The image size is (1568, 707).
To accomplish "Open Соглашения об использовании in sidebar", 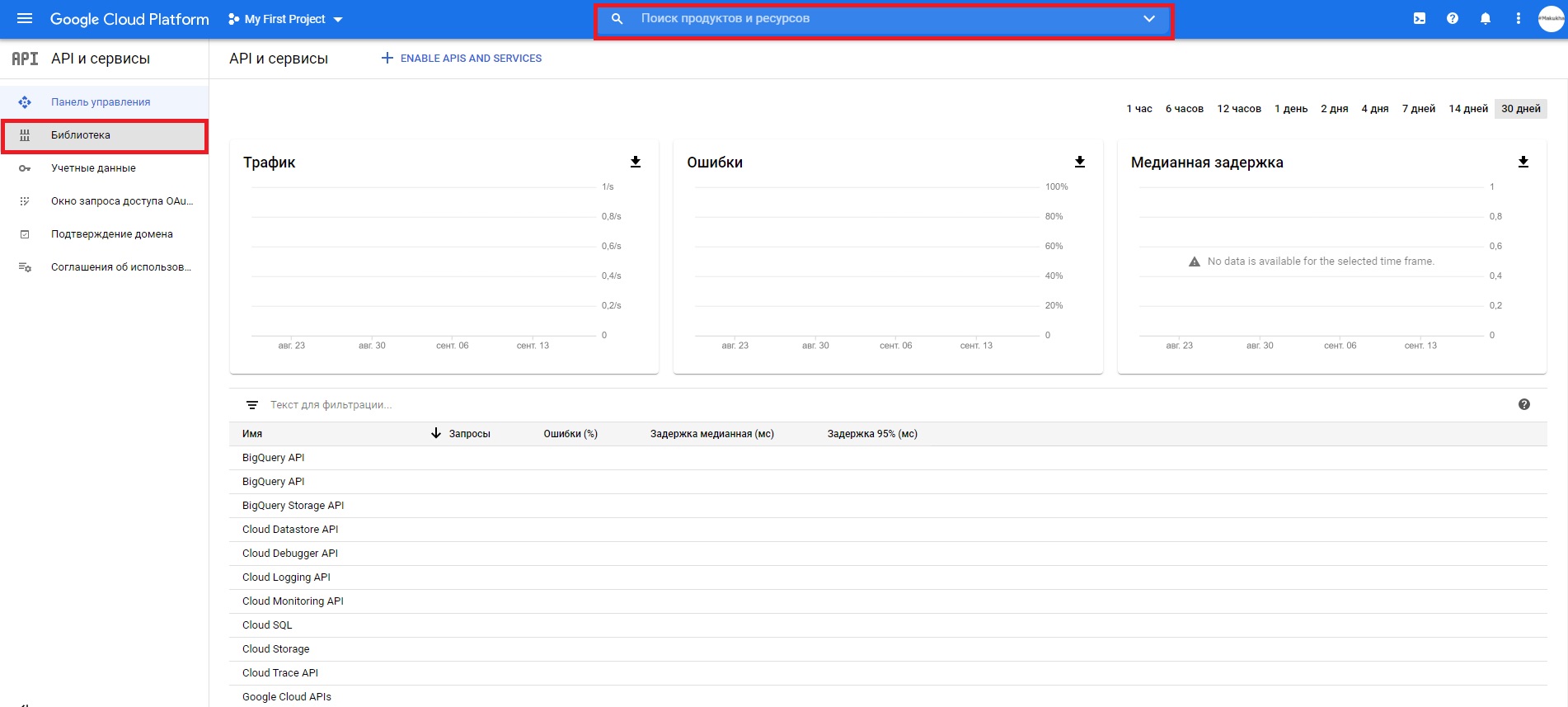I will tap(104, 267).
